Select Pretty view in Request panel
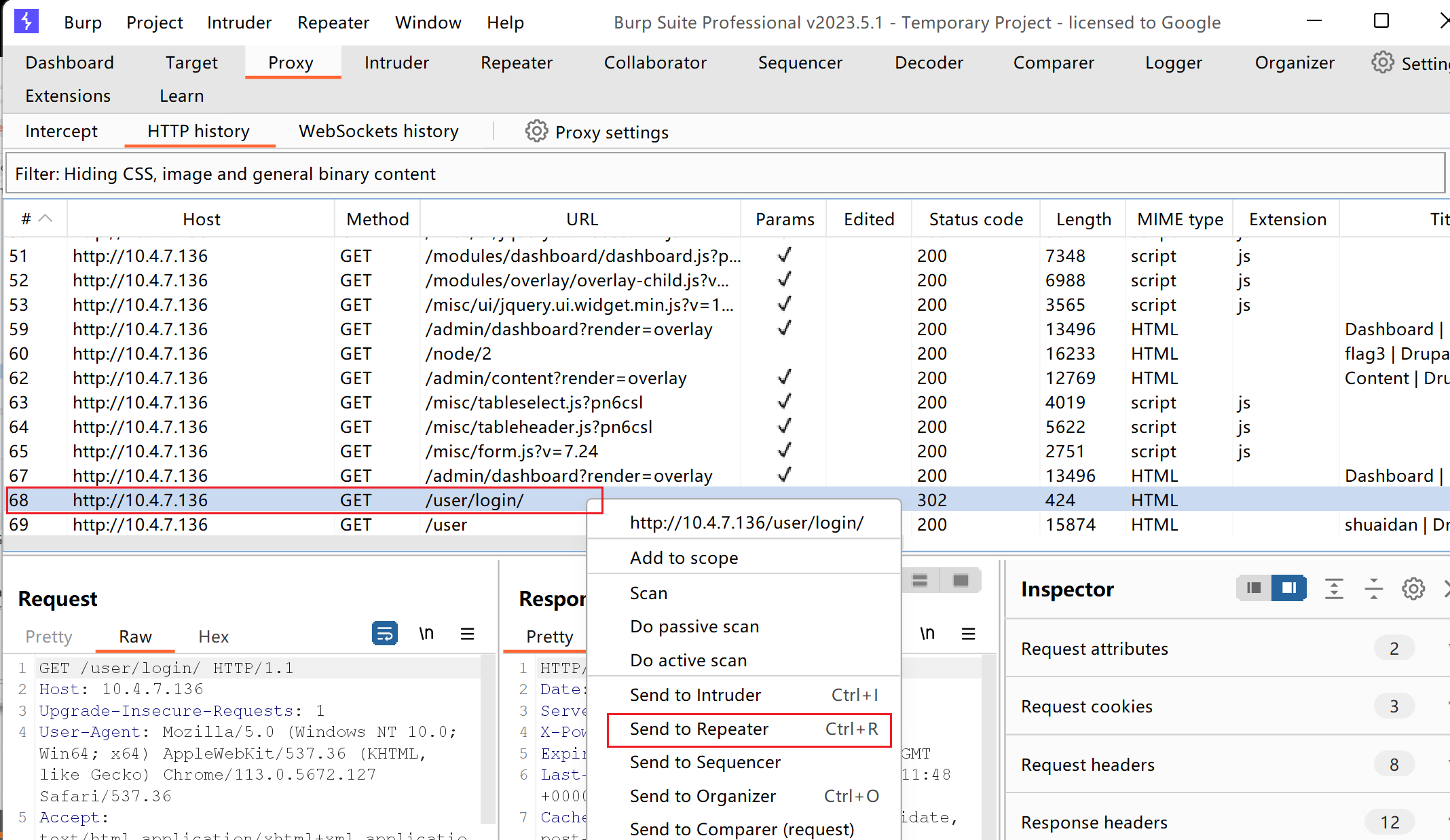The height and width of the screenshot is (840, 1450). [x=49, y=636]
